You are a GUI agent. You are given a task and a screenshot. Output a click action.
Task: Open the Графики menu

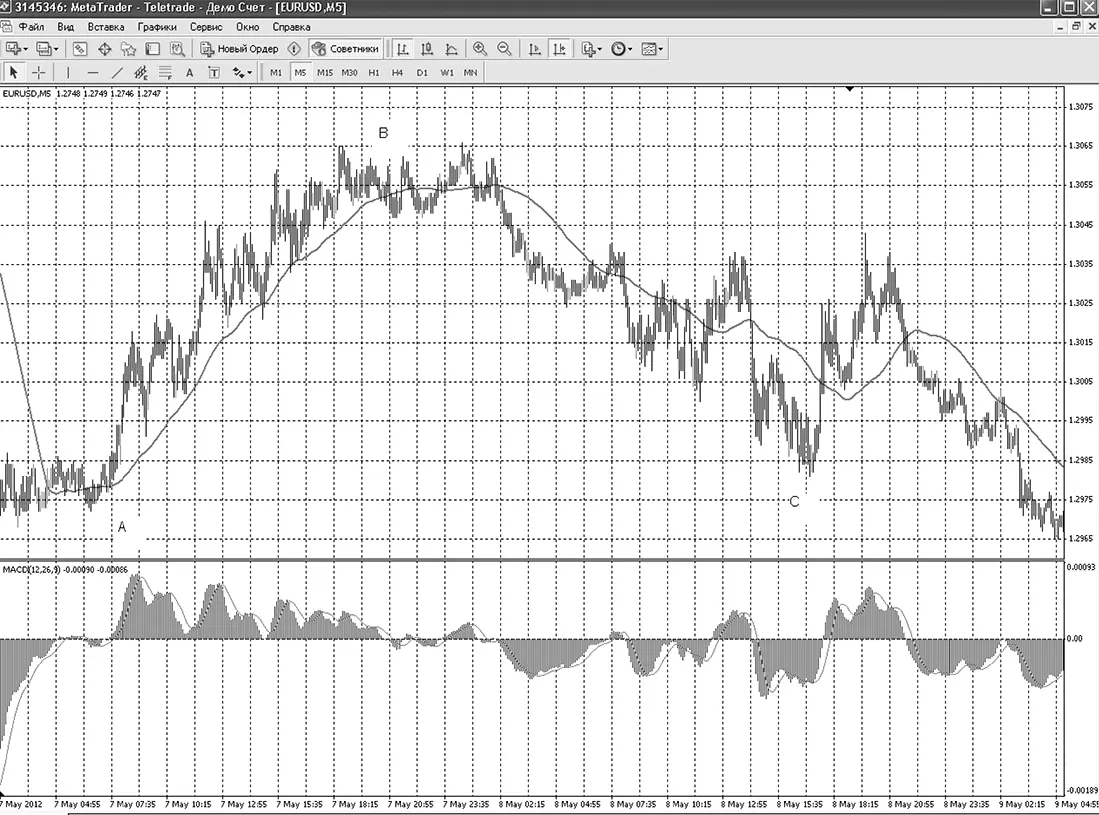tap(157, 27)
